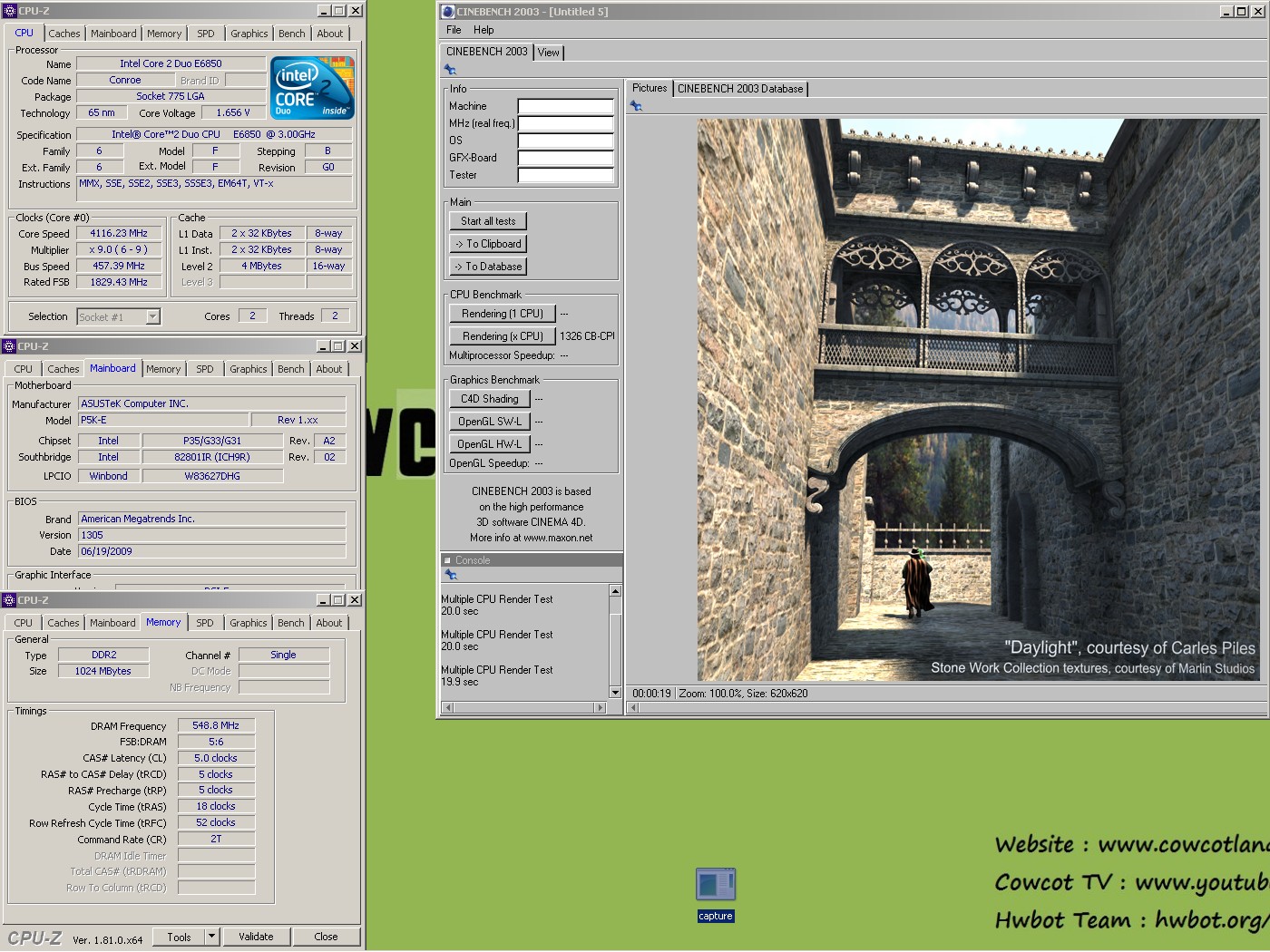Screen dimensions: 1270x952
Task: Click the Tester input field
Action: pyautogui.click(x=566, y=175)
